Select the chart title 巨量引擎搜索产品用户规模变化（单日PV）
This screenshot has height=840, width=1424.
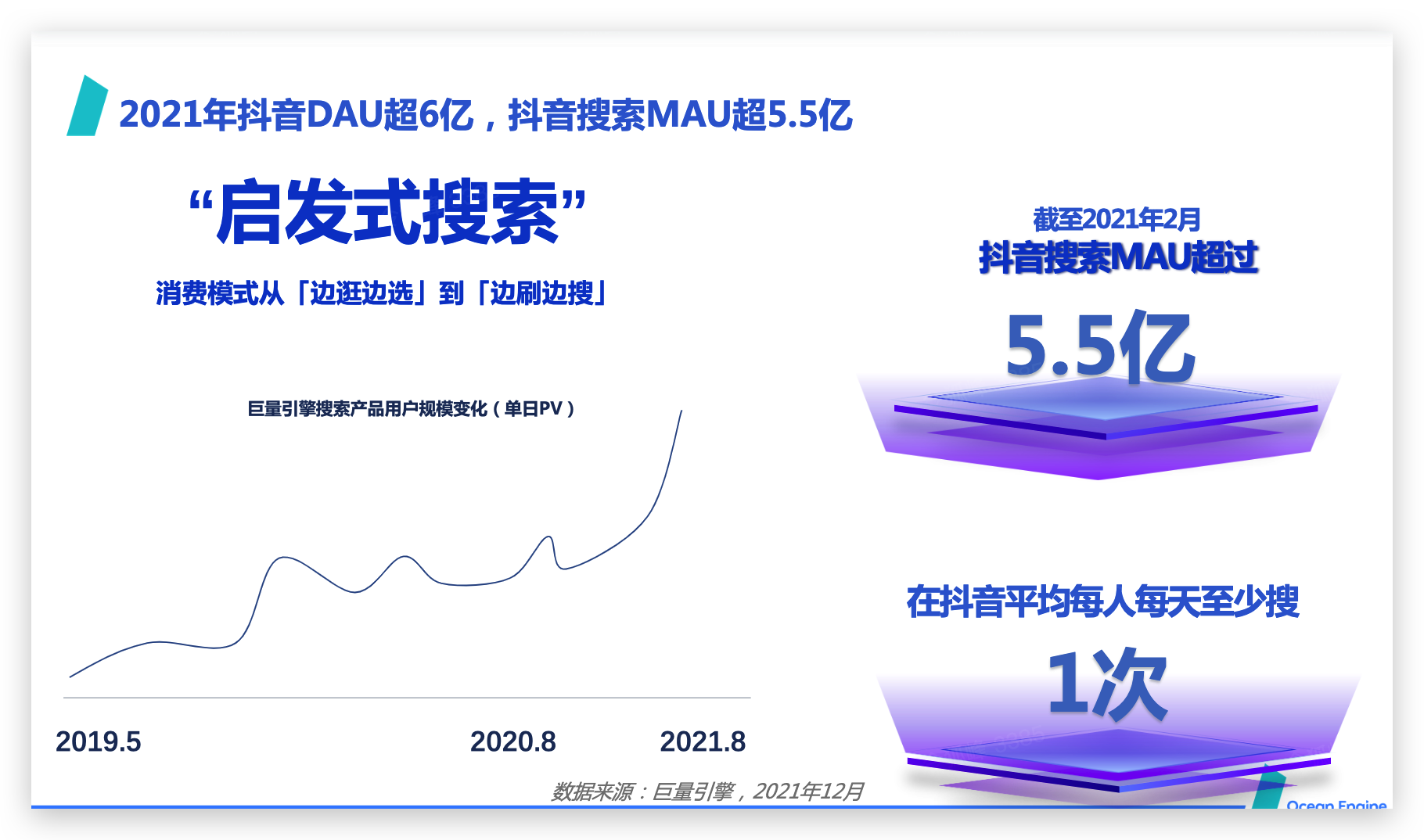click(x=412, y=408)
